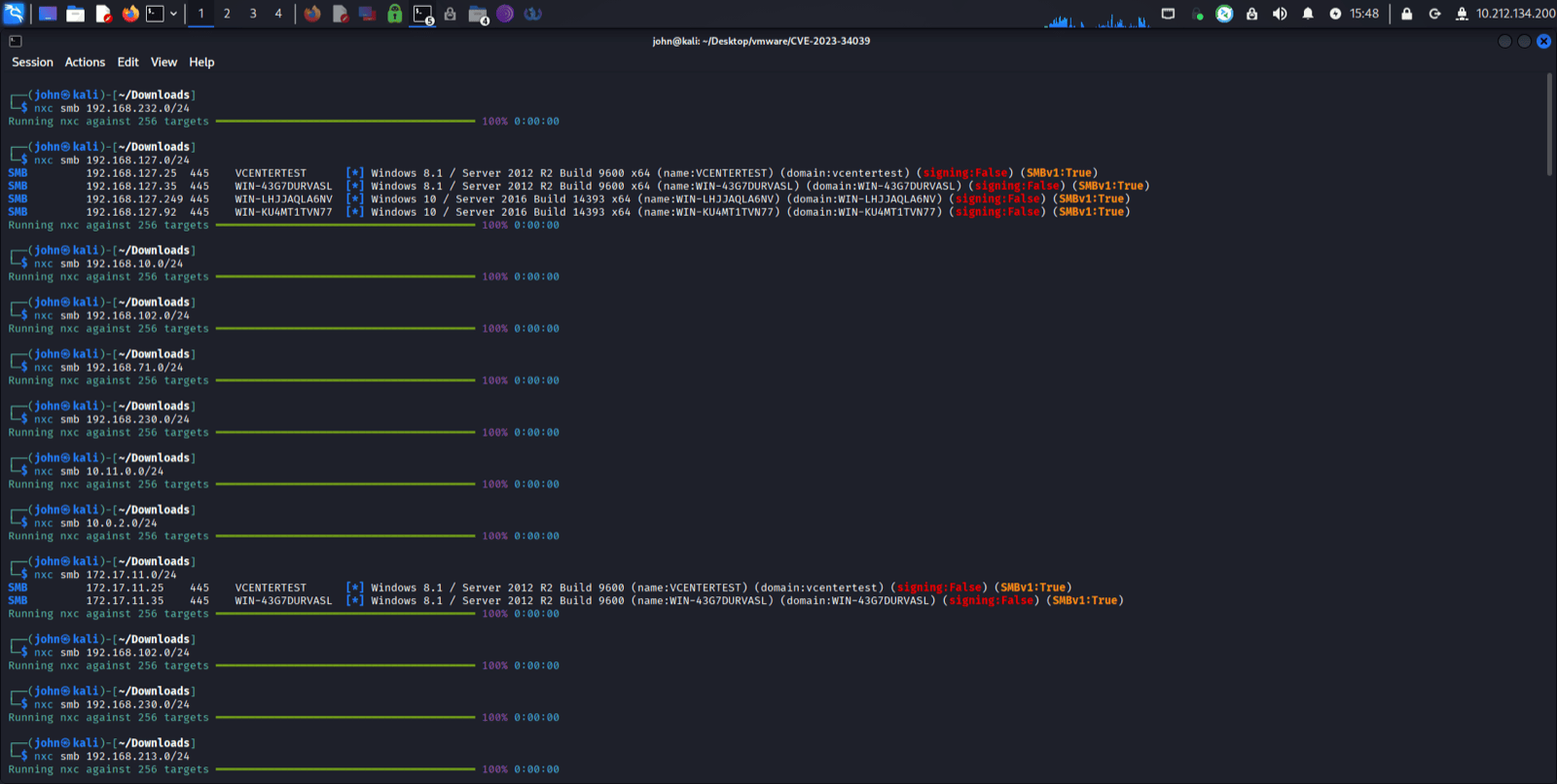This screenshot has height=784, width=1557.
Task: Focus the blue swirl app taskbar item
Action: 532,14
